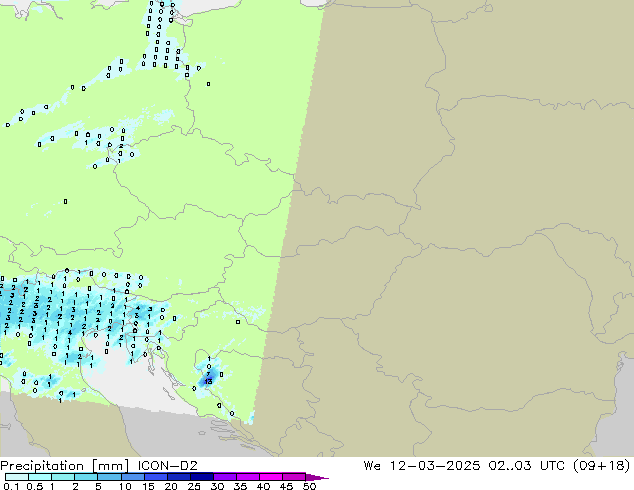Image resolution: width=634 pixels, height=490 pixels.
Task: Click the 'We' weekday label
Action: (372, 466)
